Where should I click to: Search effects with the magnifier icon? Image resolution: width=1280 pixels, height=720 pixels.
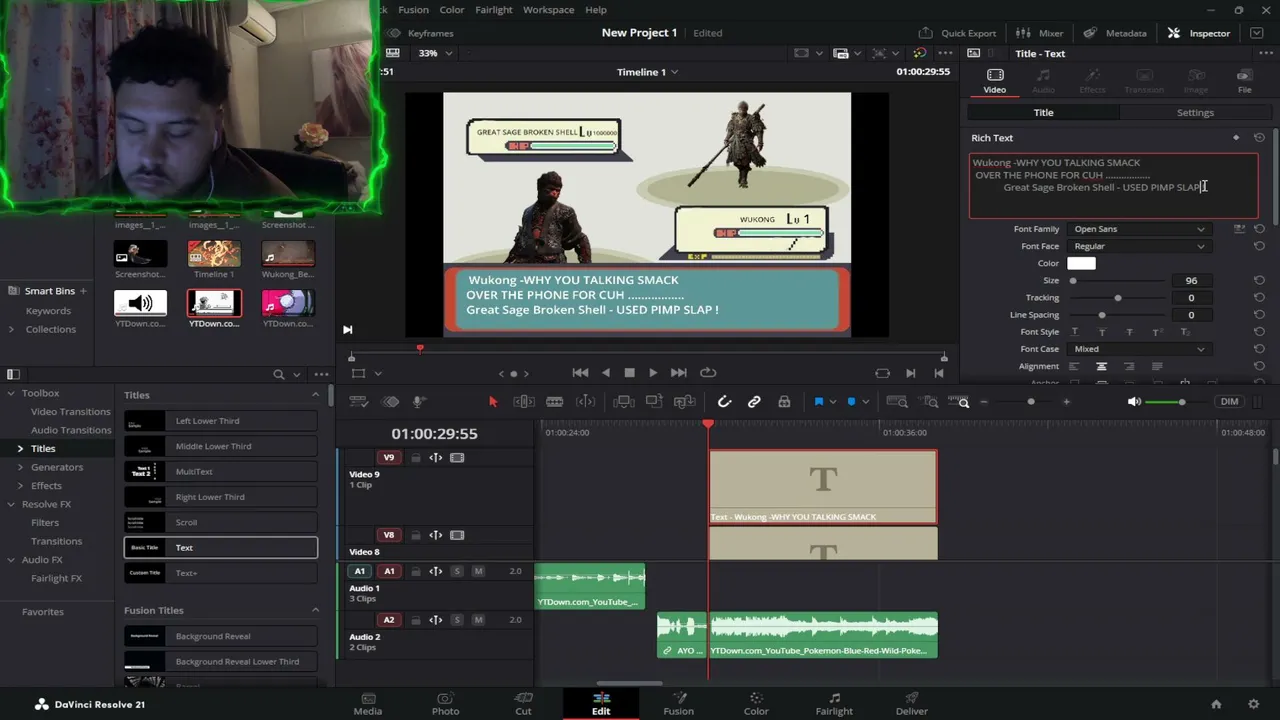tap(279, 374)
